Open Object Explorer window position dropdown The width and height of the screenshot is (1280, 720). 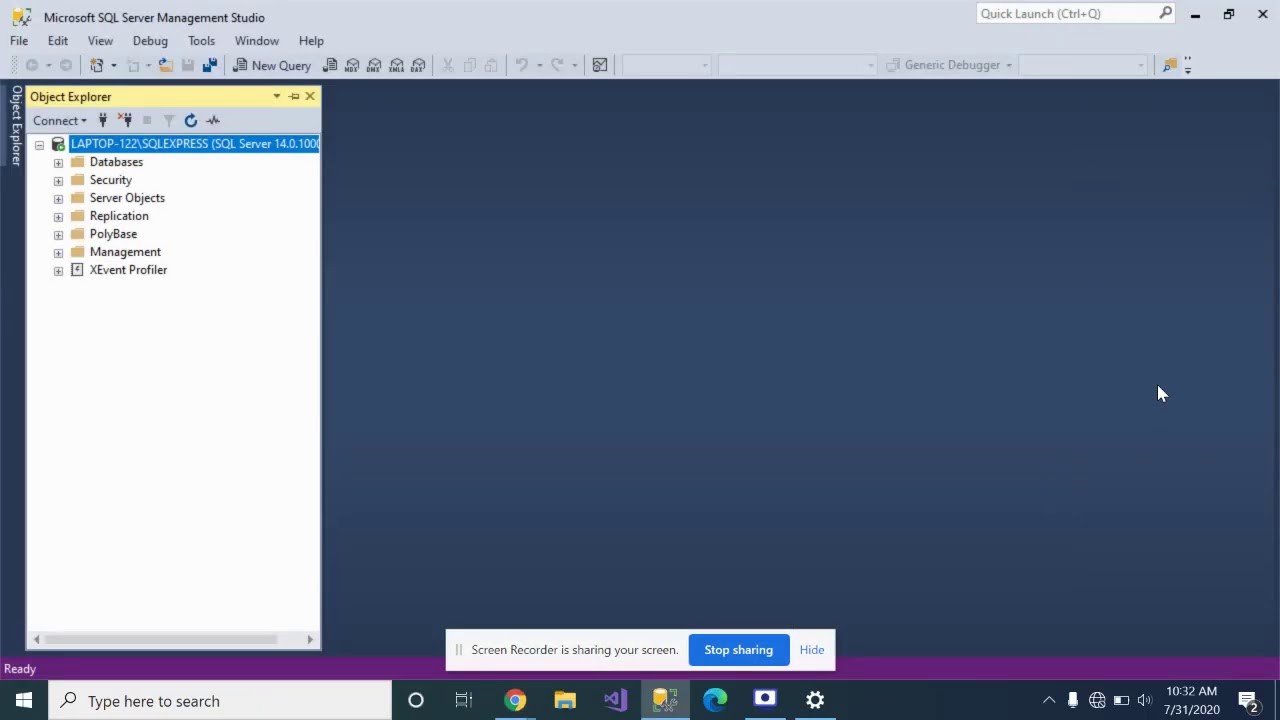point(277,96)
